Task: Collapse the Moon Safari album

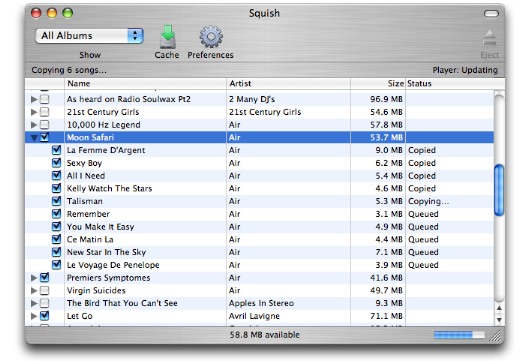Action: (34, 138)
